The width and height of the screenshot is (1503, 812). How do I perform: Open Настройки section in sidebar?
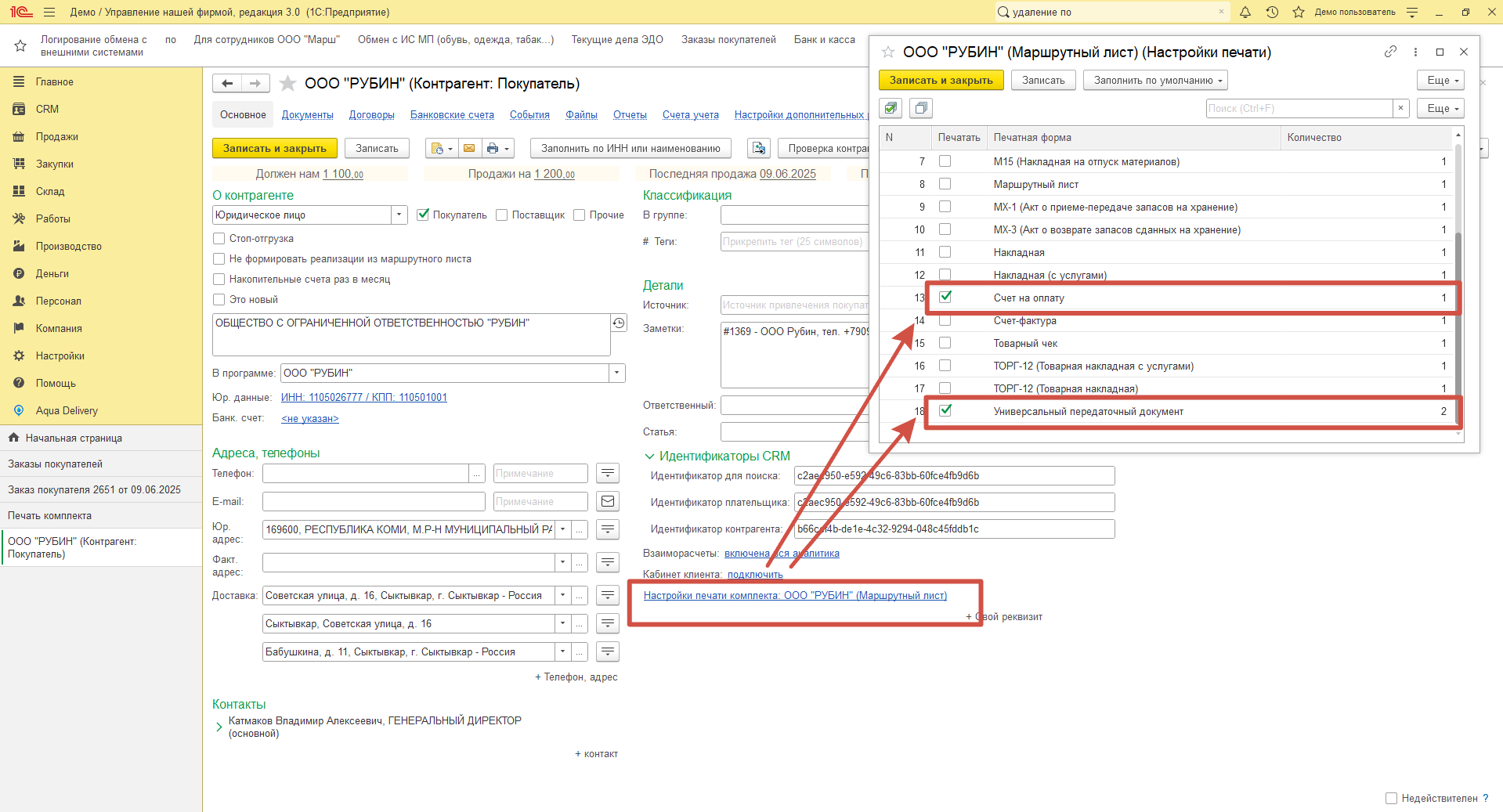[x=60, y=355]
